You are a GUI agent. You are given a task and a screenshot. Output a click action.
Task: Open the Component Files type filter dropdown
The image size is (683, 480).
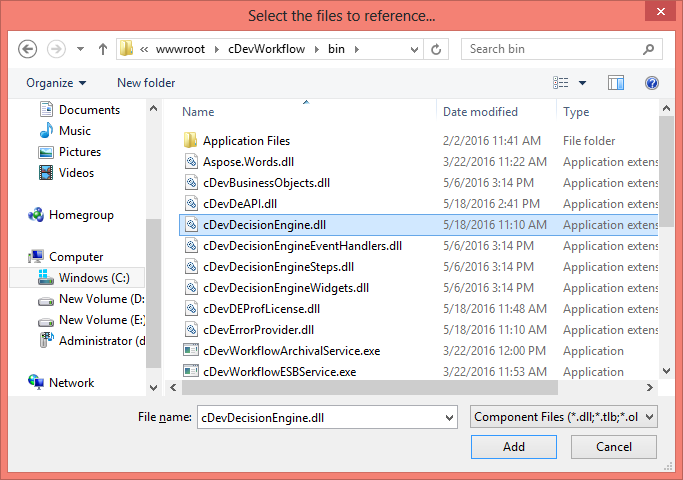(564, 417)
